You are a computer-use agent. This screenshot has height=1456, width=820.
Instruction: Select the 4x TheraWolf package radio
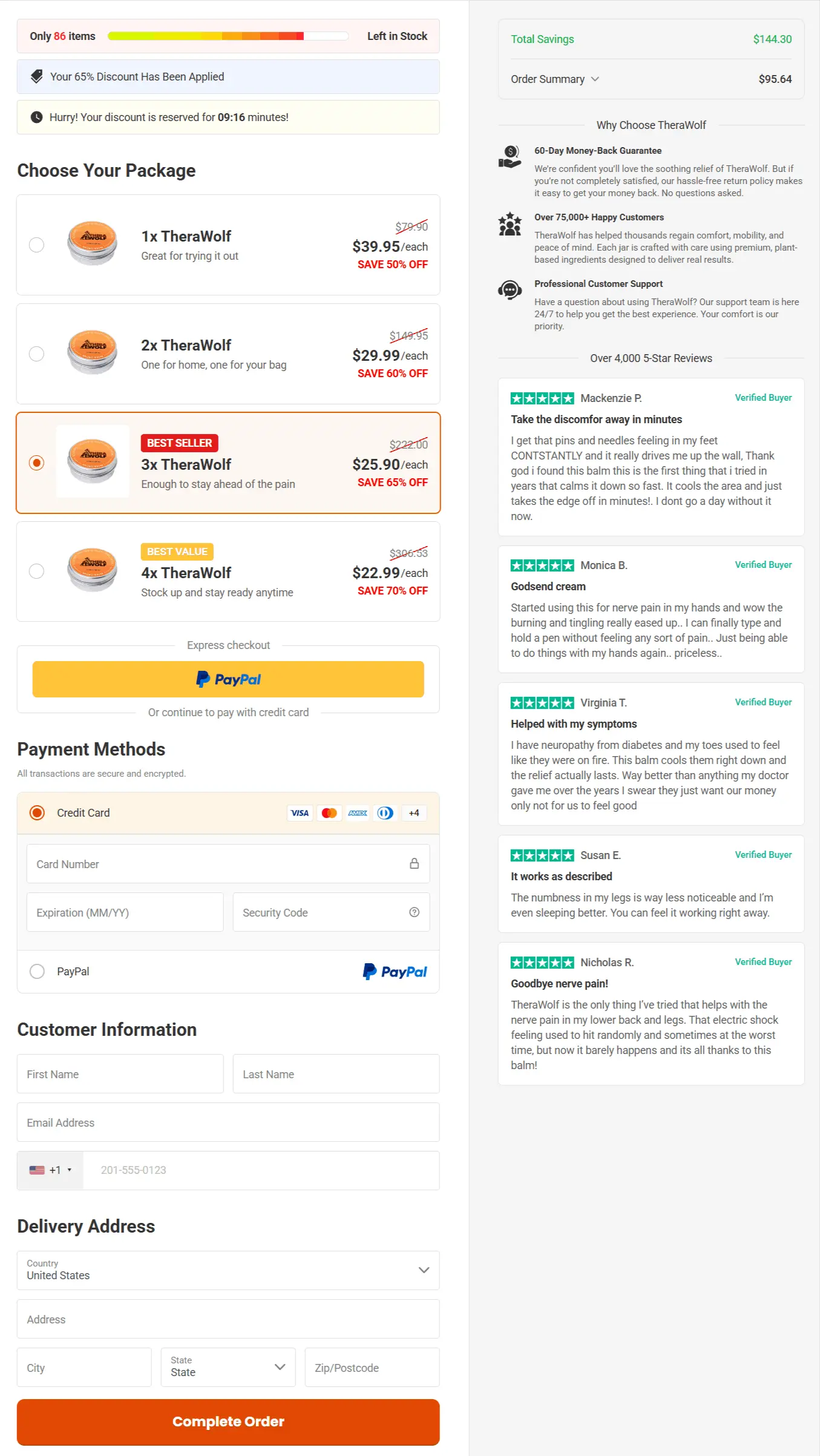point(37,571)
